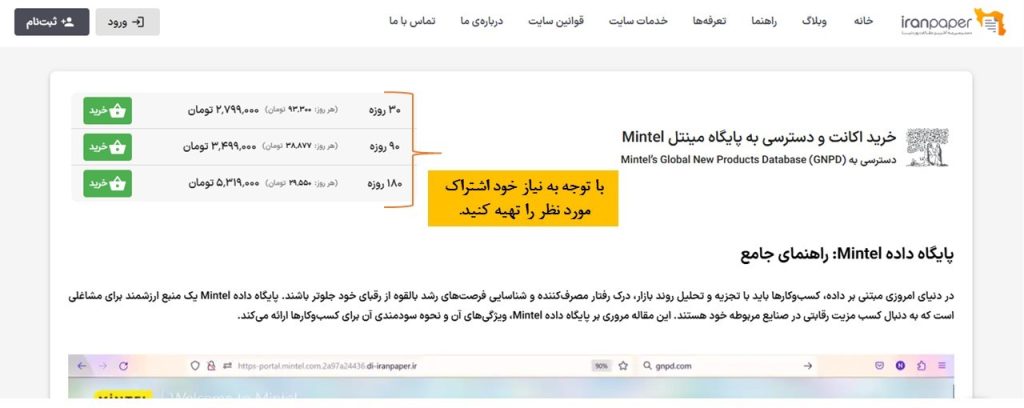Click the iranpaper logo in the header

click(953, 22)
